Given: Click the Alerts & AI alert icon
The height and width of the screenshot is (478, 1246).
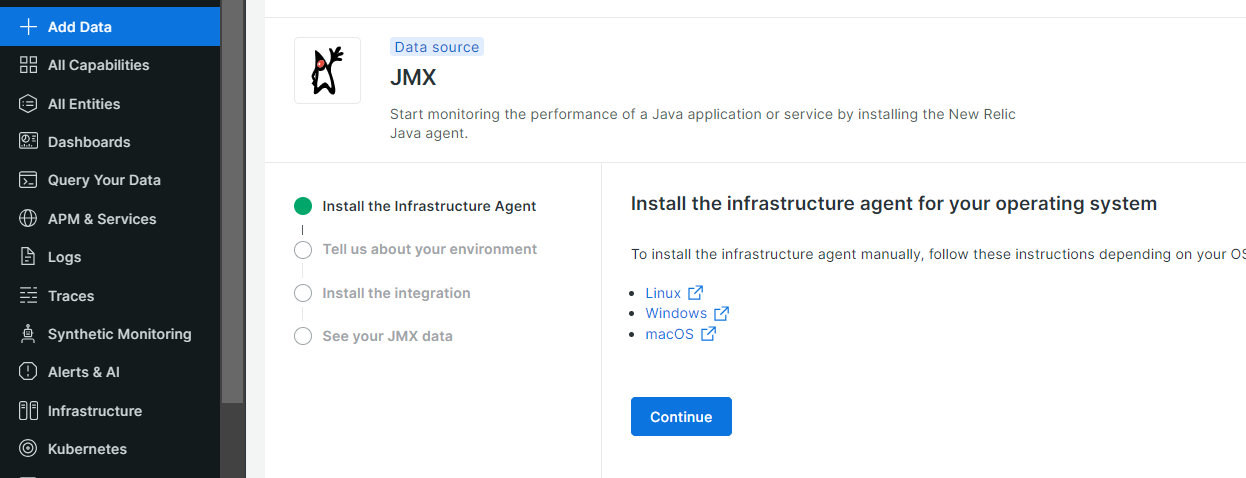Looking at the screenshot, I should [x=28, y=372].
